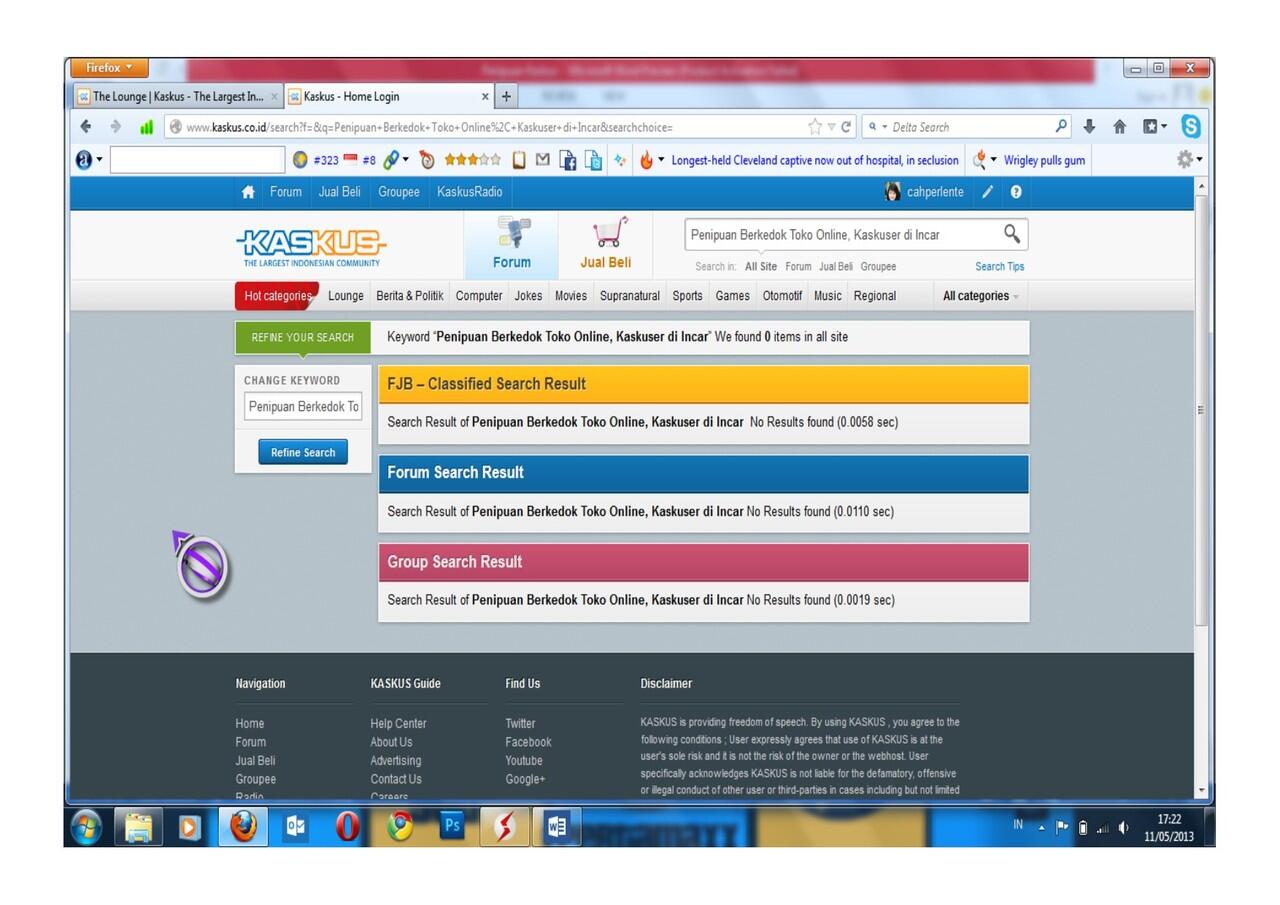Click the magnifier in Delta Search box
The height and width of the screenshot is (905, 1280).
(x=1062, y=127)
